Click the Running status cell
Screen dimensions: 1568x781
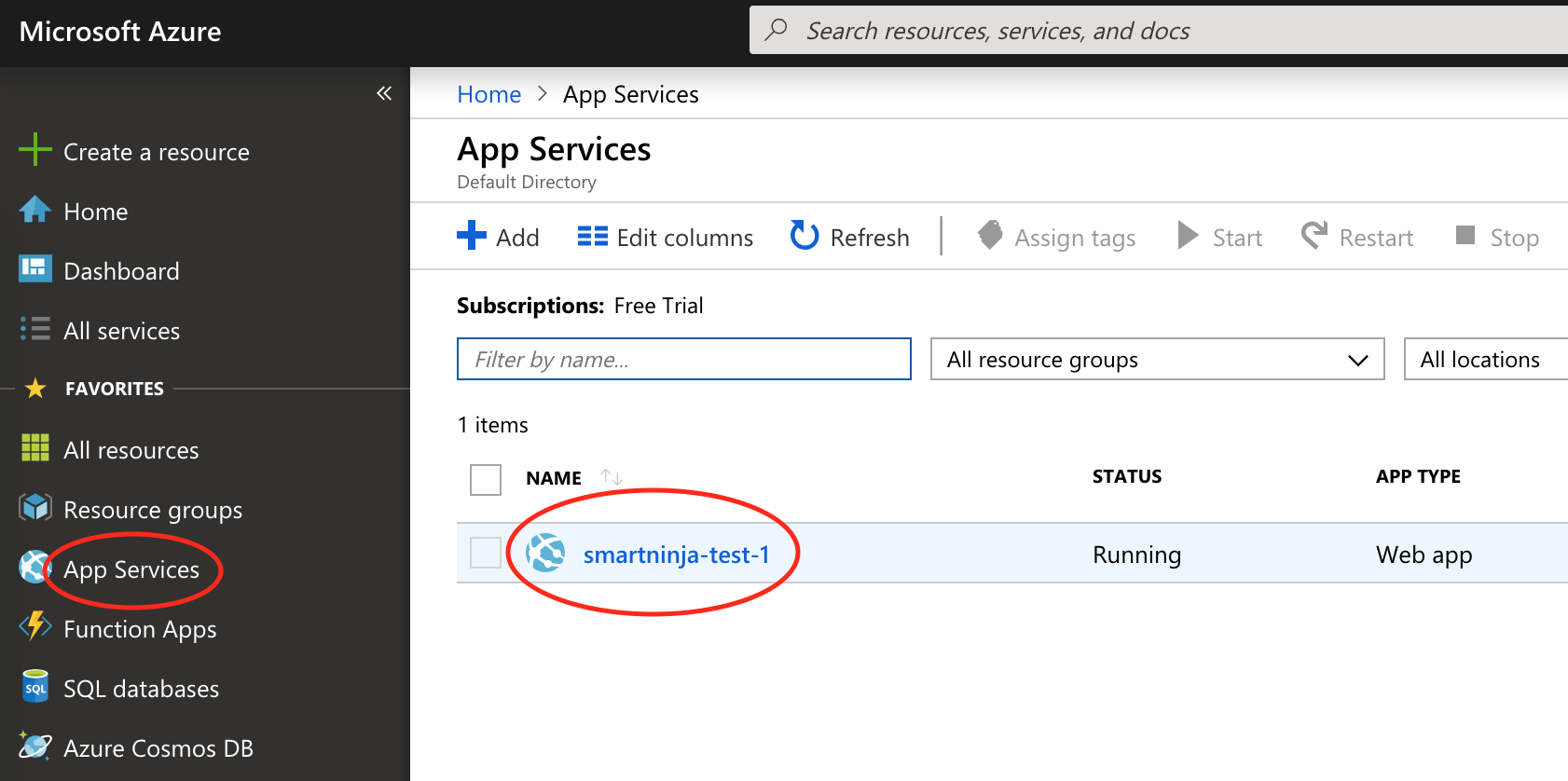click(1137, 555)
